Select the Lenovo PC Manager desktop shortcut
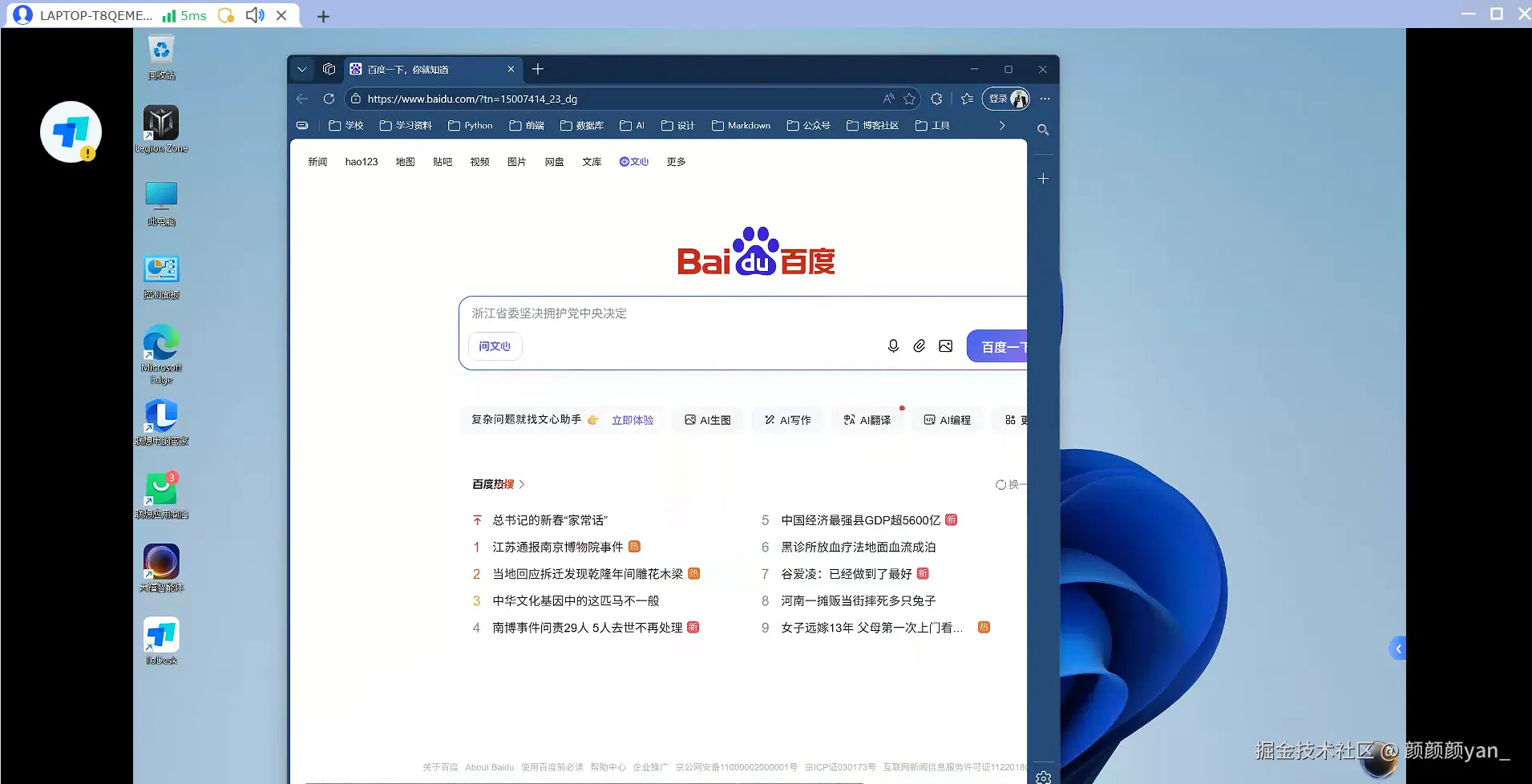Screen dimensions: 1532x784 [x=161, y=422]
